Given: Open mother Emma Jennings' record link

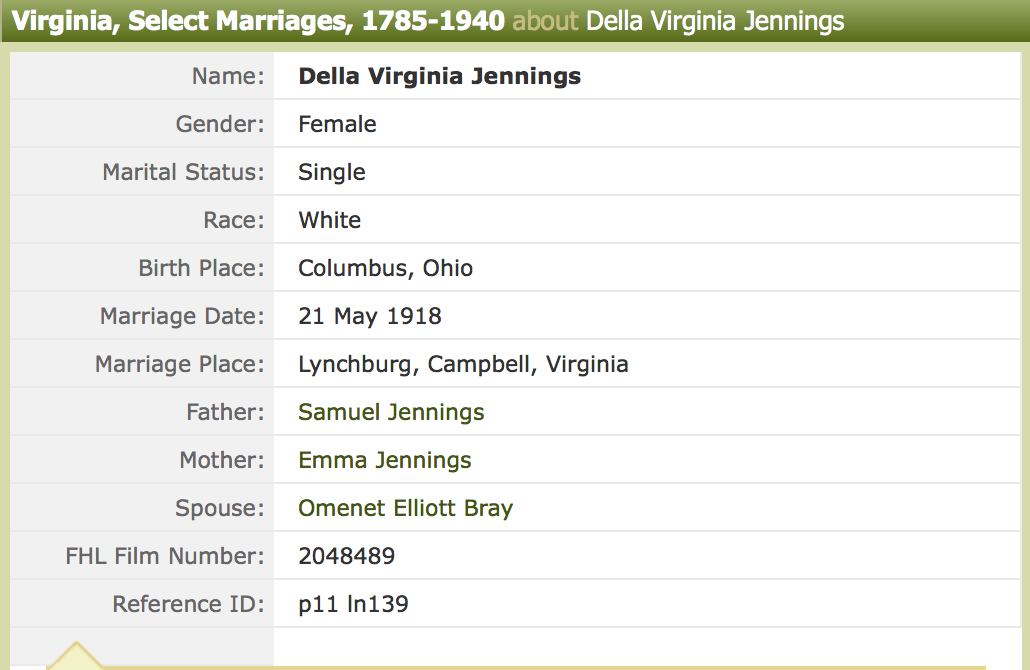Looking at the screenshot, I should [385, 460].
